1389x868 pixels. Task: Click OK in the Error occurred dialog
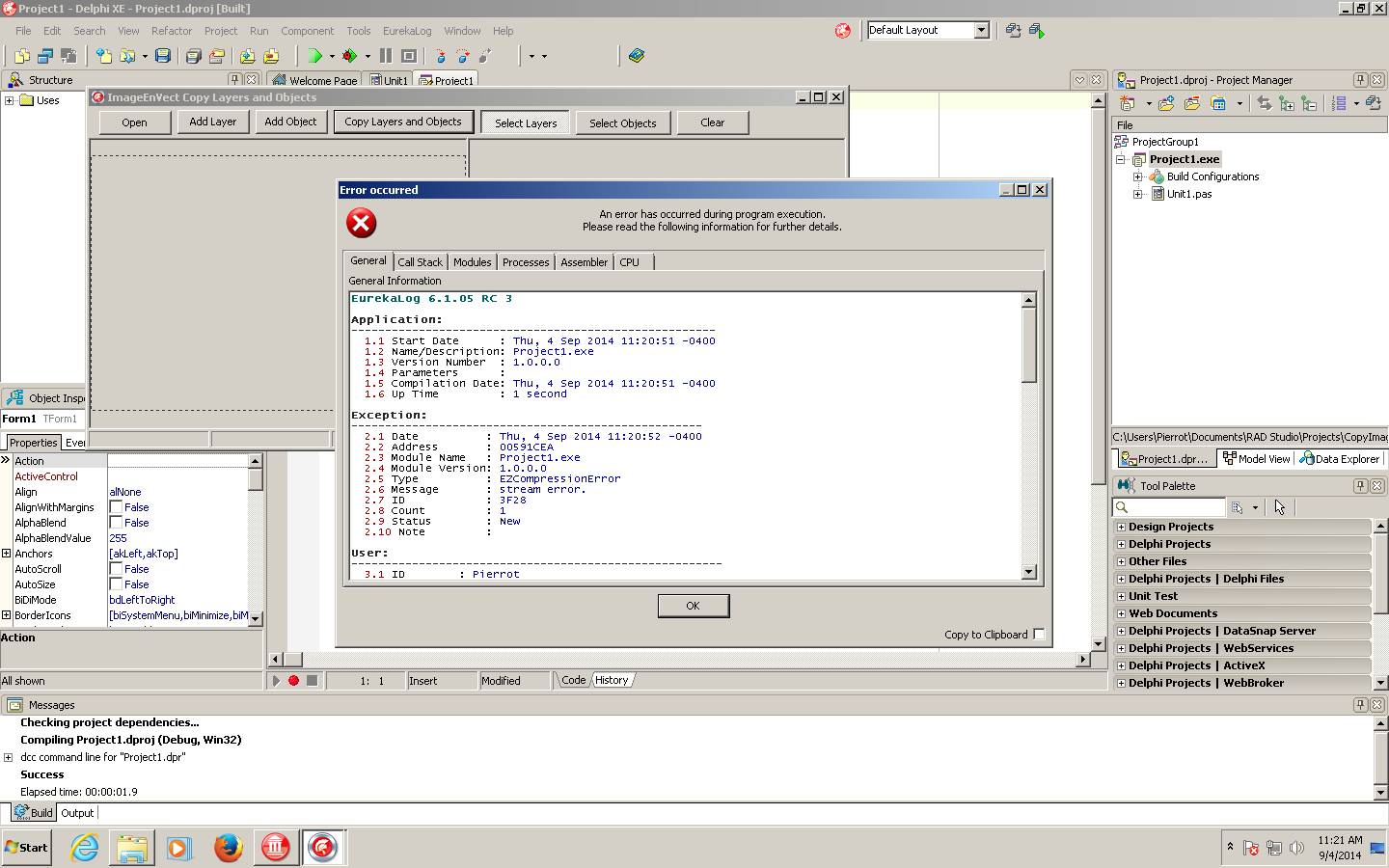click(x=694, y=606)
